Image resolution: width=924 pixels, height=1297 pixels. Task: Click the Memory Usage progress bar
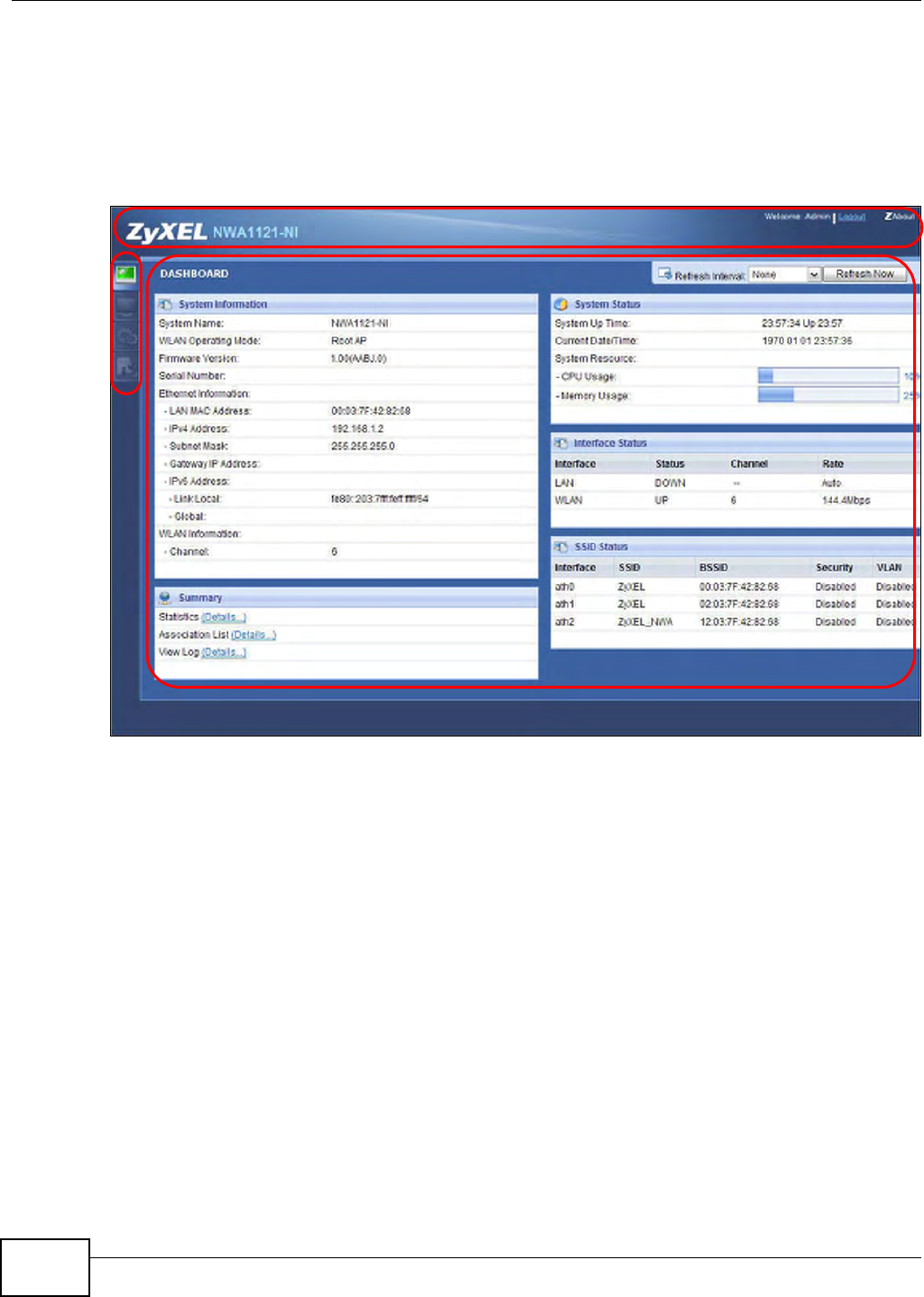point(828,395)
